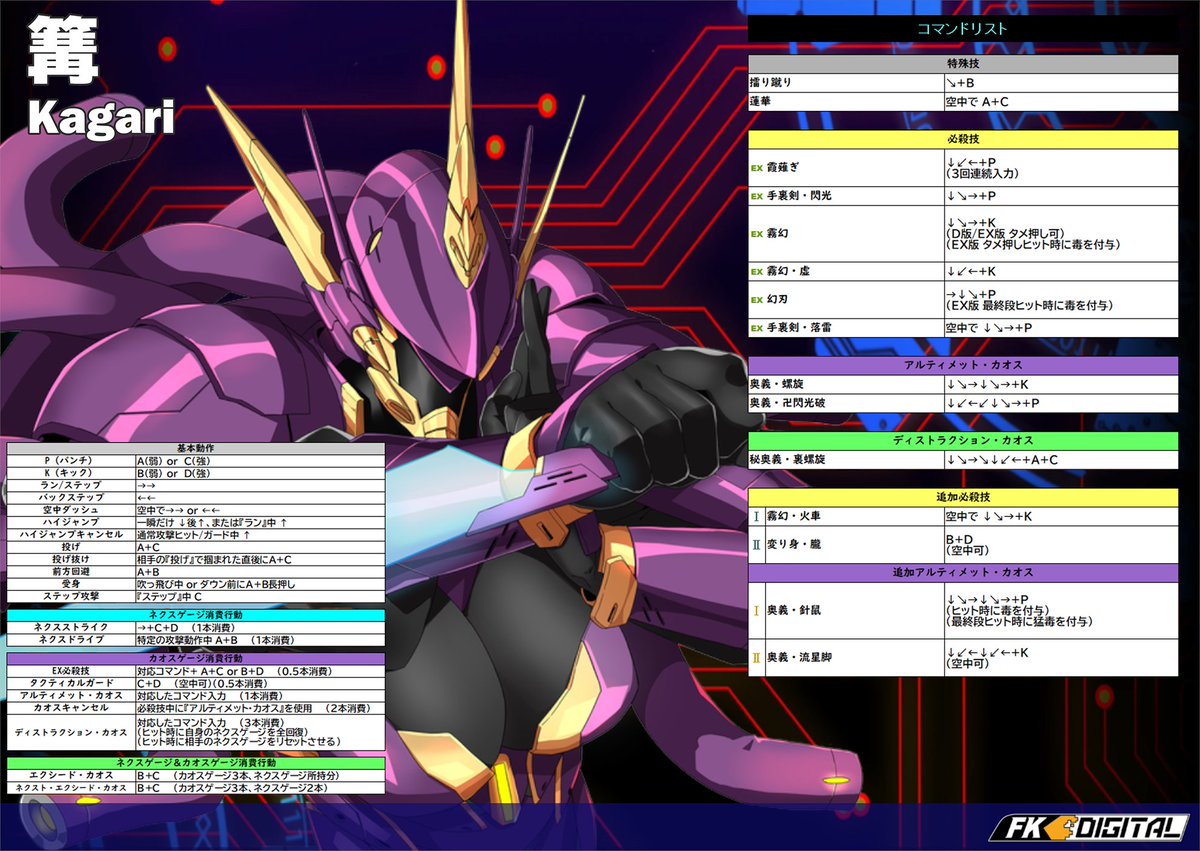
Task: Click the 空中ダッシュ row label
Action: point(71,510)
